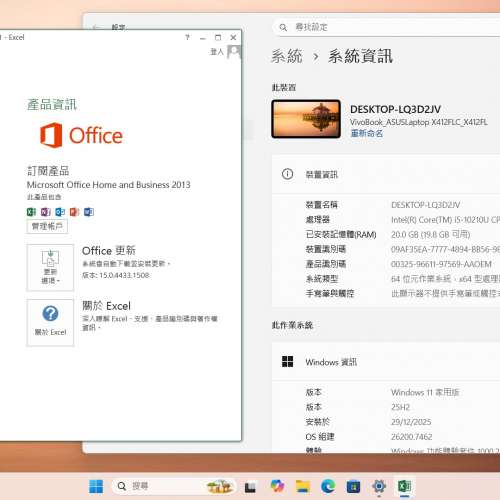Click the Settings gear taskbar icon
This screenshot has height=500, width=500.
[x=379, y=486]
